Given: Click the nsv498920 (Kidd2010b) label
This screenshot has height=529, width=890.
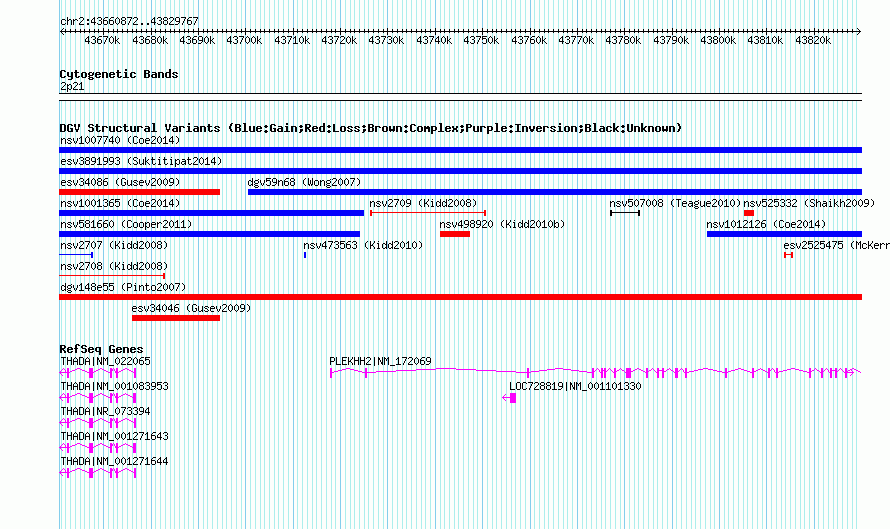Looking at the screenshot, I should coord(502,224).
